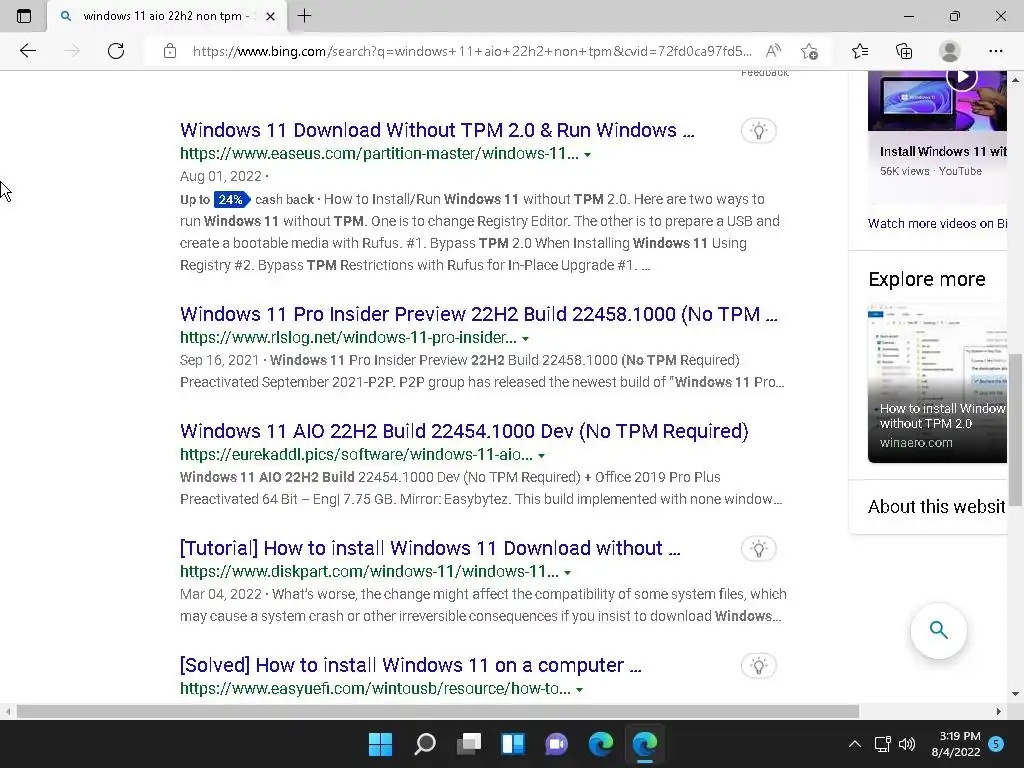
Task: Open a new tab with the plus button
Action: (x=304, y=16)
